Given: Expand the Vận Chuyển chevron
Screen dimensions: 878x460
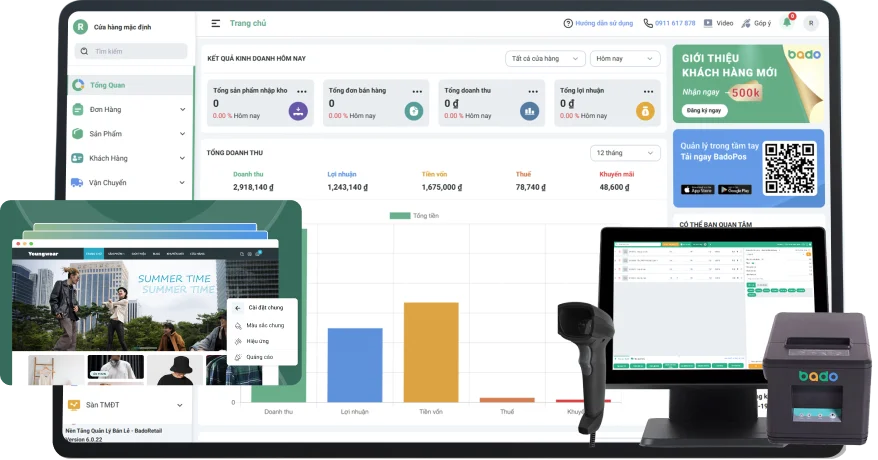Looking at the screenshot, I should (x=183, y=182).
